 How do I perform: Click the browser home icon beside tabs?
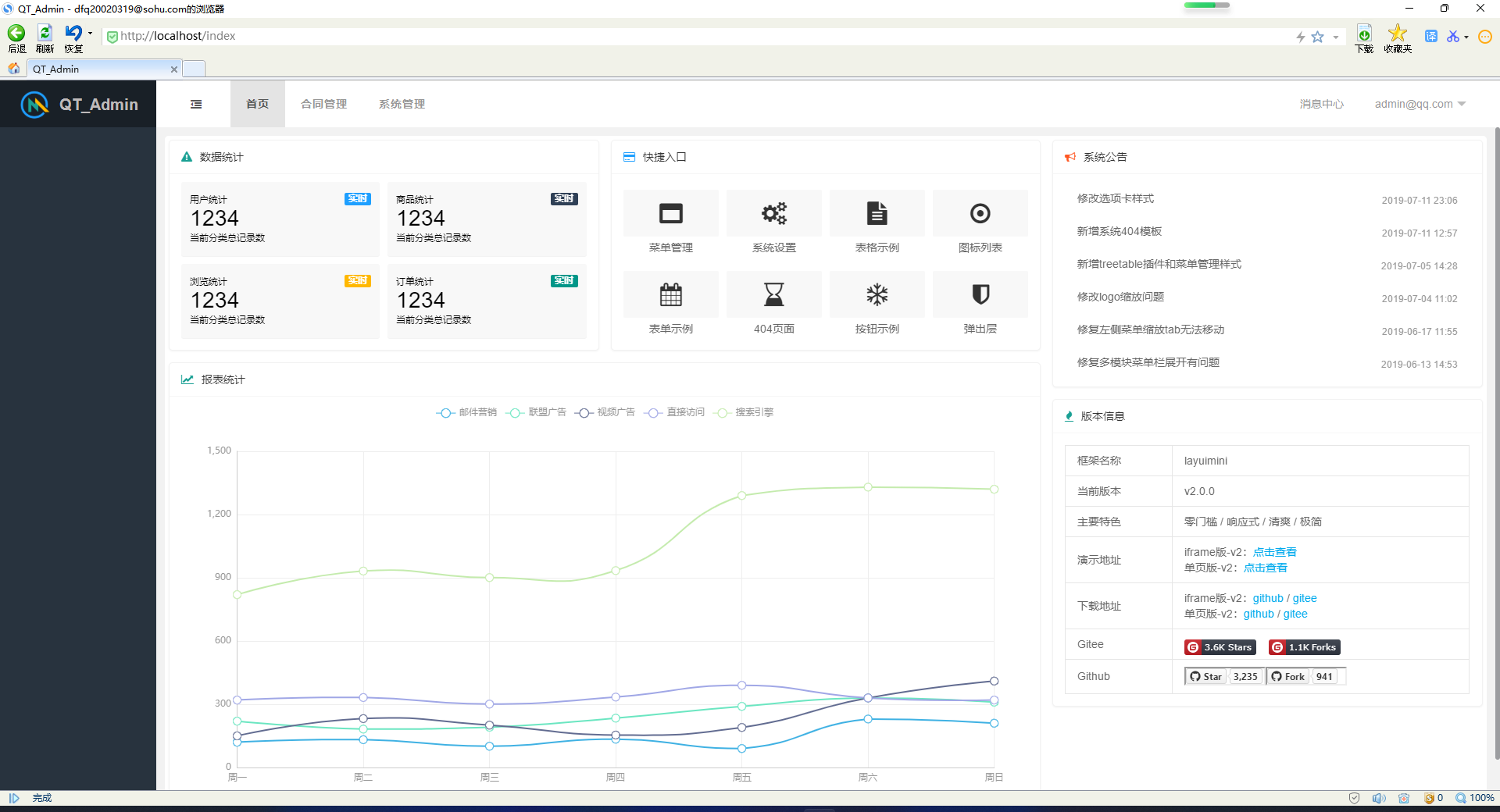[x=14, y=69]
